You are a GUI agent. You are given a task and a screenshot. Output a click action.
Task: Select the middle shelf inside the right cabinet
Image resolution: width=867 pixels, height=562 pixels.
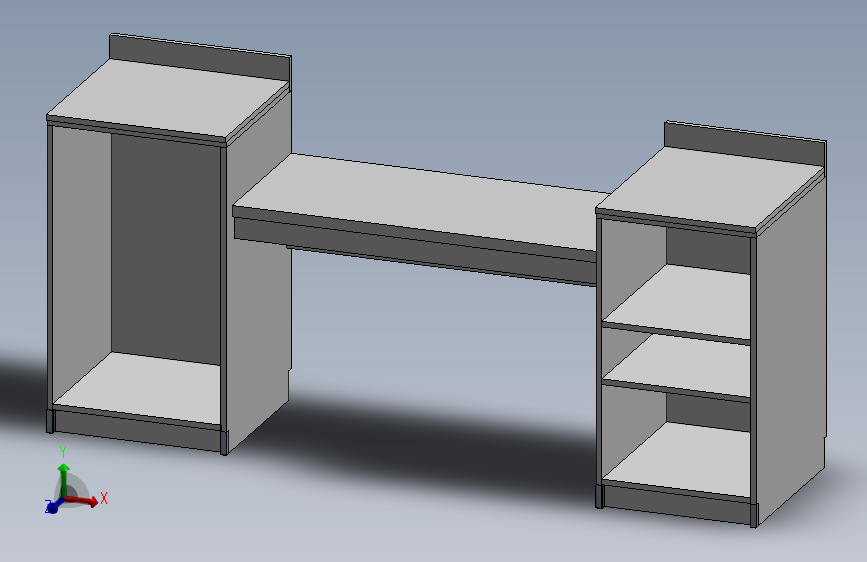(x=686, y=365)
